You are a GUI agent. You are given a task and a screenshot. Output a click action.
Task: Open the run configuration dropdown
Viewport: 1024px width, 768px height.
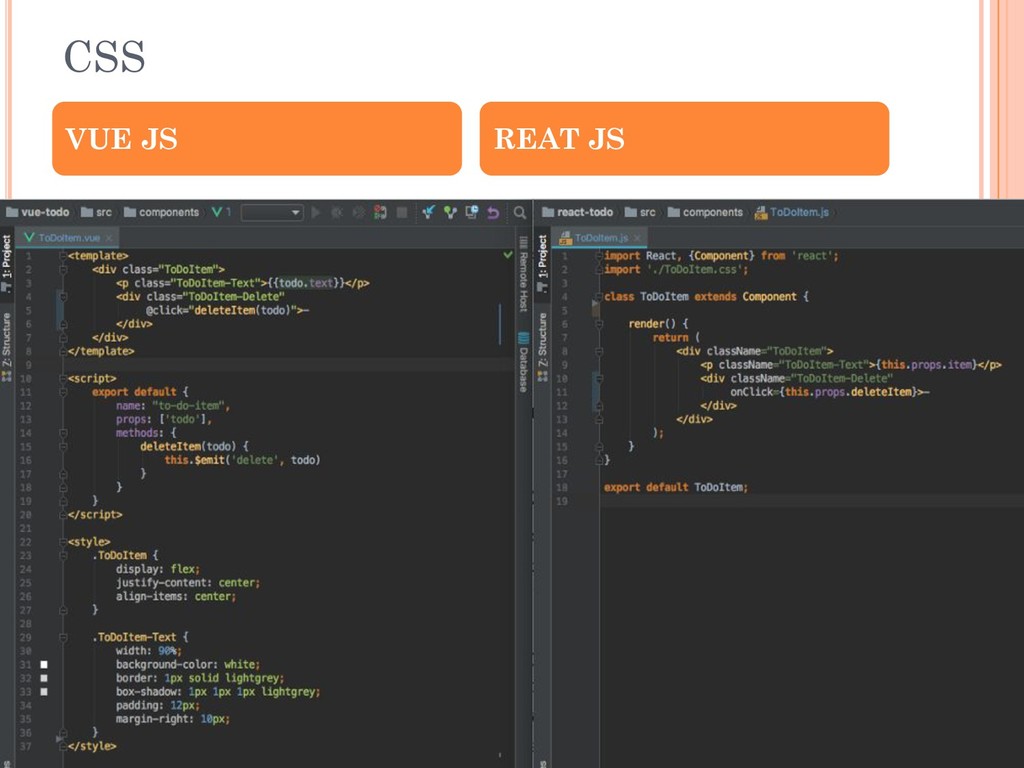272,212
